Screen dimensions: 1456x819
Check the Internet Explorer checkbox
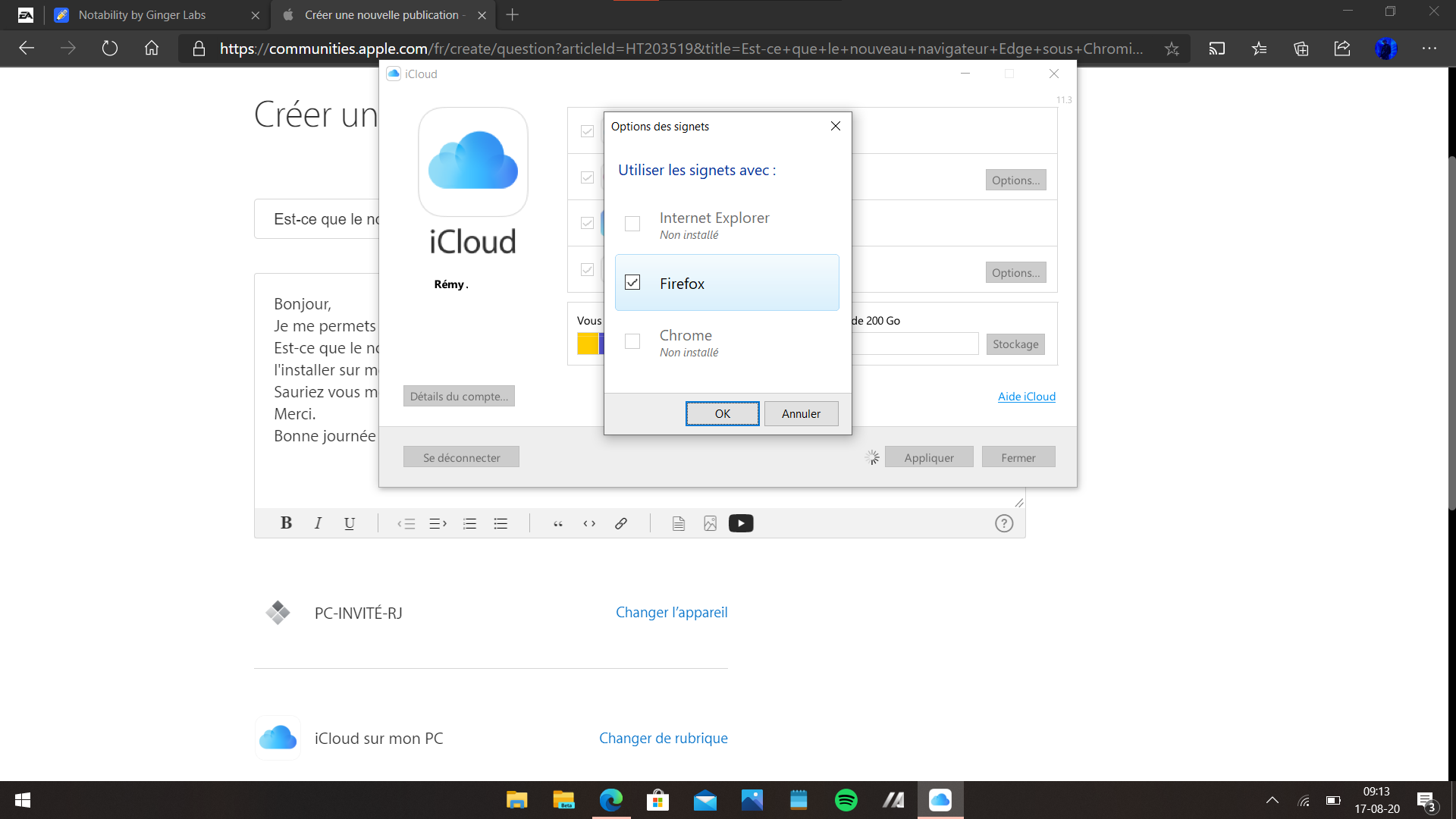click(632, 224)
